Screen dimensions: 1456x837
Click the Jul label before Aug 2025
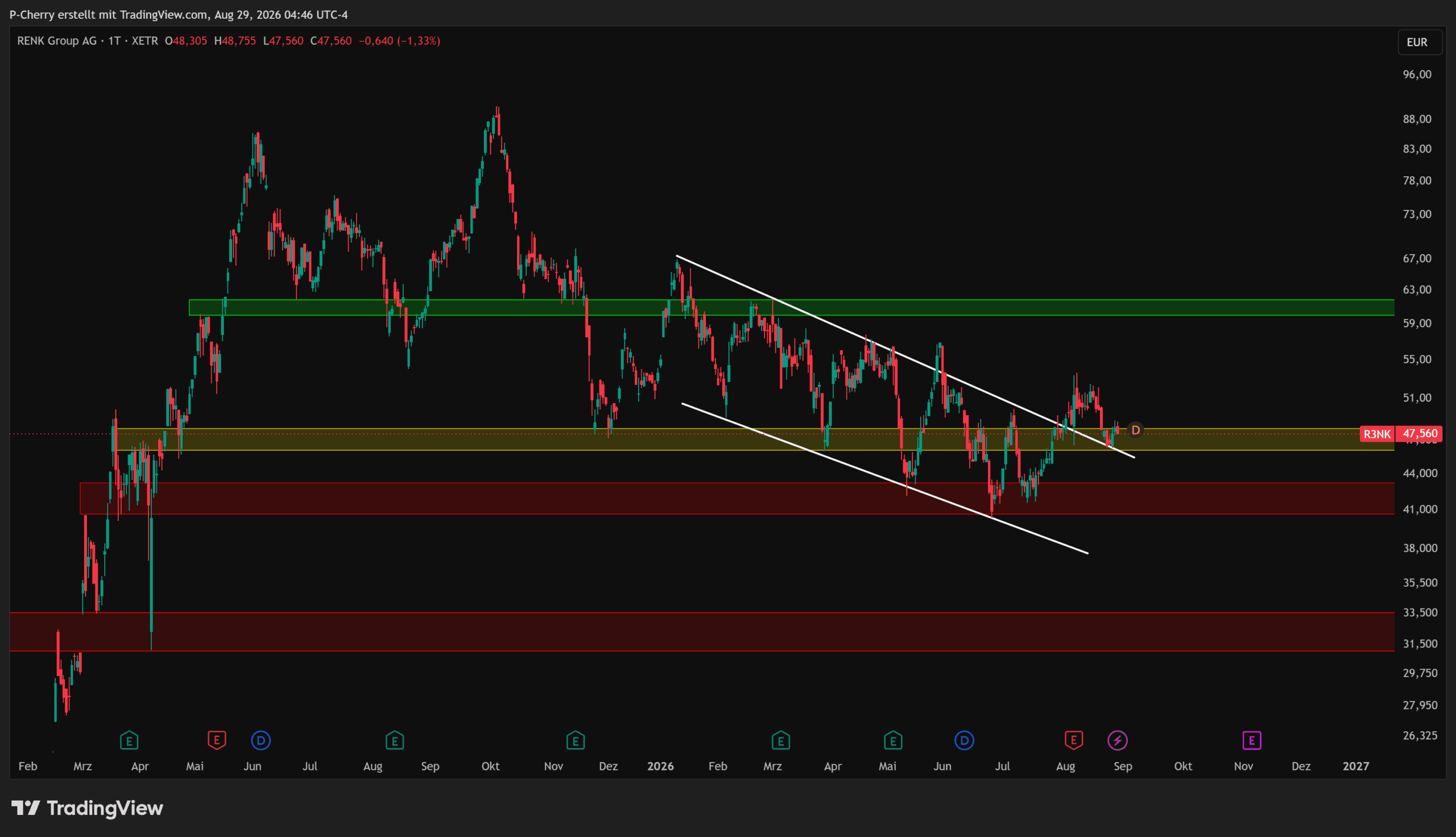click(x=310, y=766)
